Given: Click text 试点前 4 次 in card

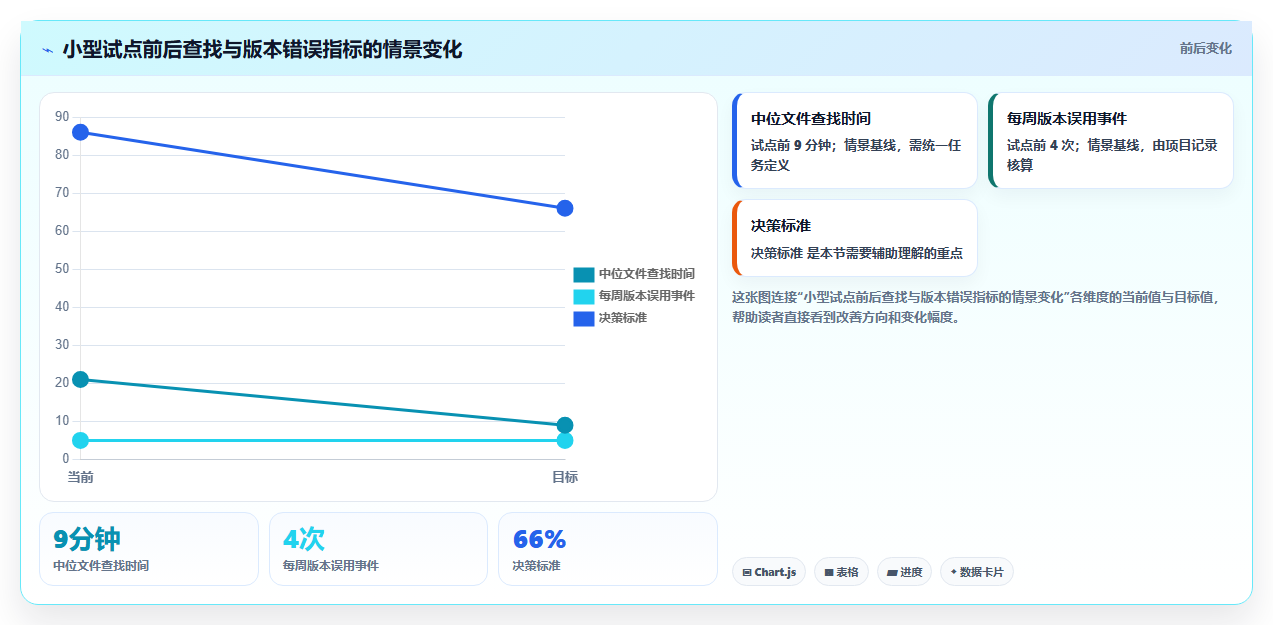Looking at the screenshot, I should click(x=1043, y=145).
